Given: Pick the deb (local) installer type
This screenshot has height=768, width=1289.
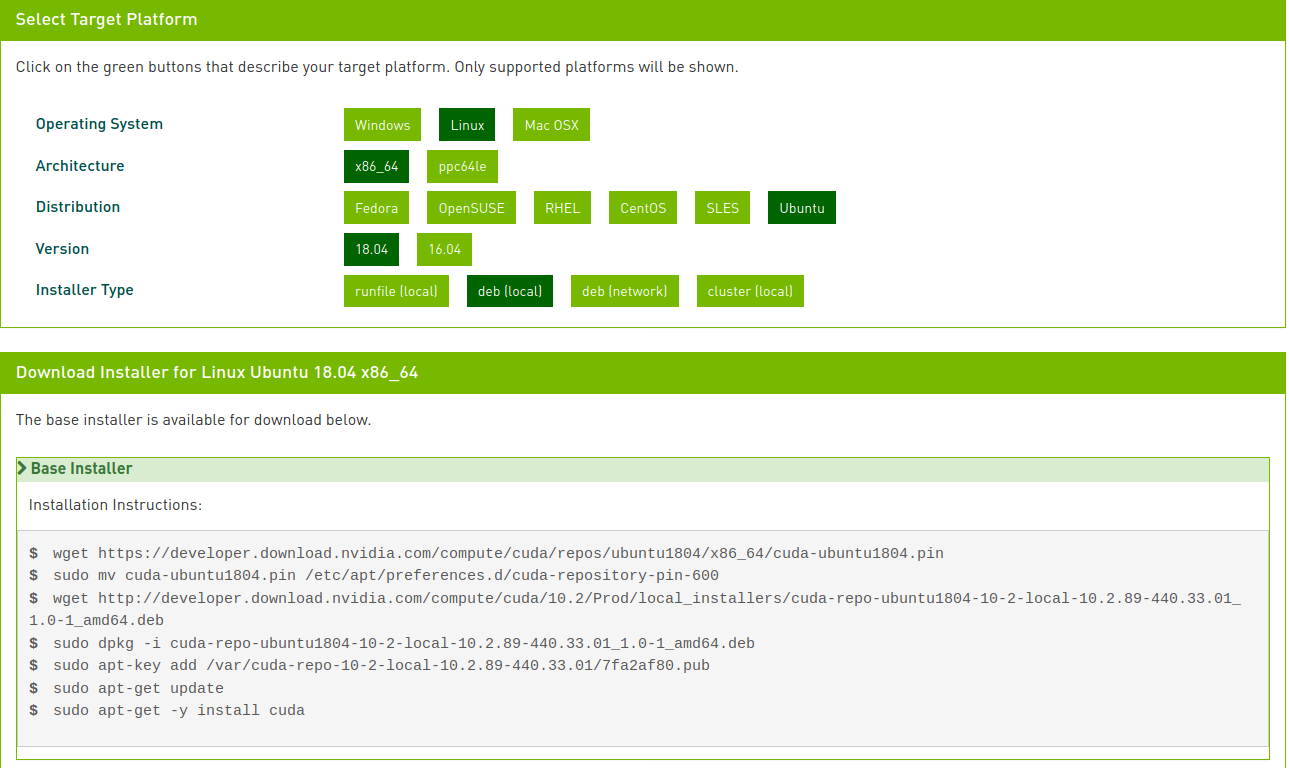Looking at the screenshot, I should (x=510, y=291).
